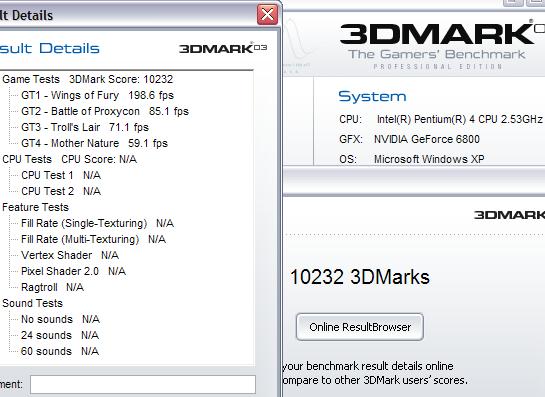The image size is (545, 397).
Task: Select Fill Rate (Single-Texturing) row
Action: (97, 223)
